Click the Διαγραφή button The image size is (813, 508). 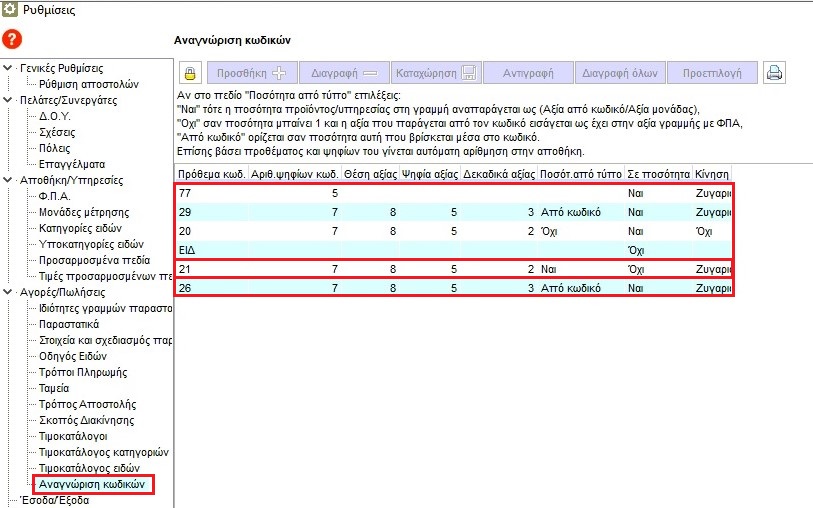pyautogui.click(x=344, y=73)
